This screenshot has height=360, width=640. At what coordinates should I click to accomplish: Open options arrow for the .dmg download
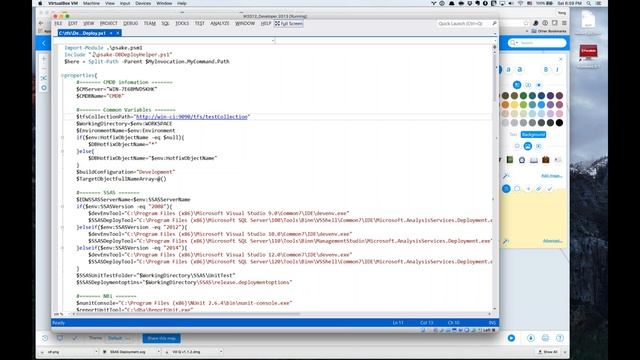tap(221, 352)
